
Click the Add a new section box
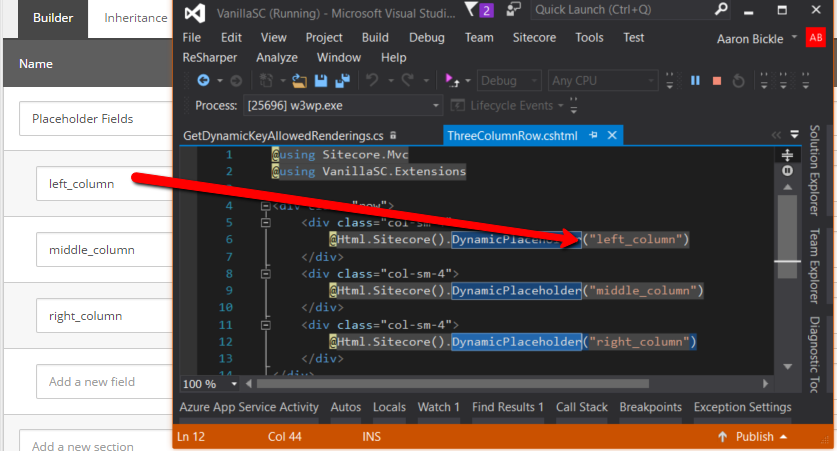tap(96, 441)
